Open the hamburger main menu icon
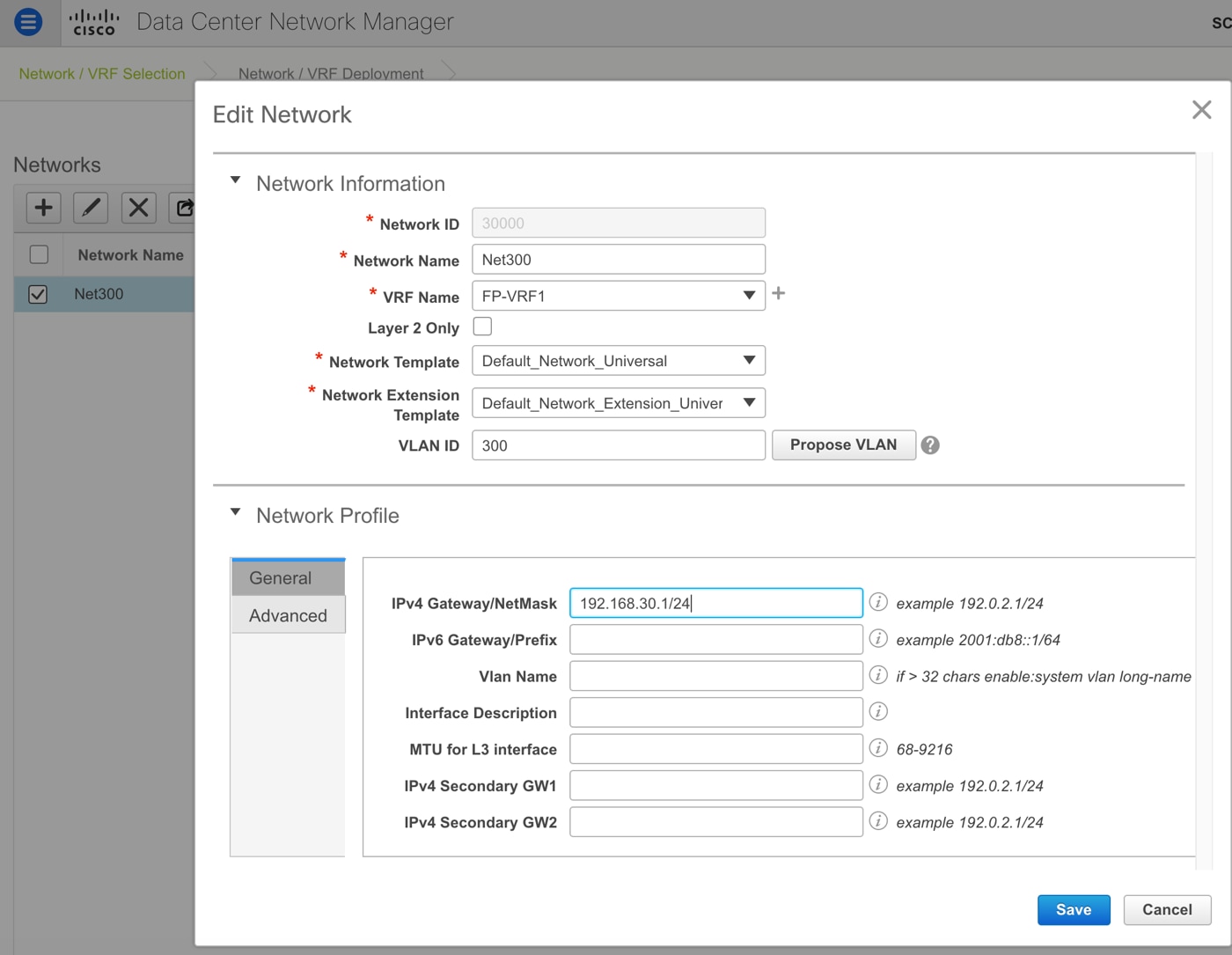 (28, 21)
